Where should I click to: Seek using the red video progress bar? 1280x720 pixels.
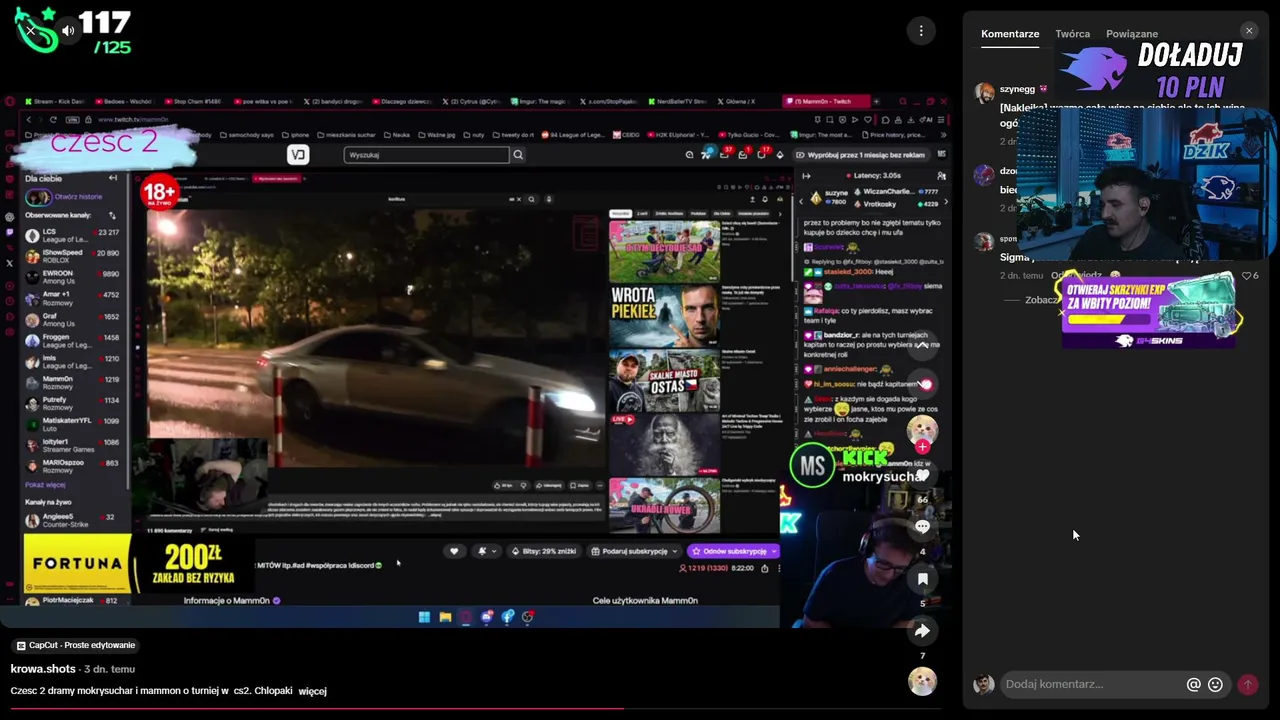(475, 708)
